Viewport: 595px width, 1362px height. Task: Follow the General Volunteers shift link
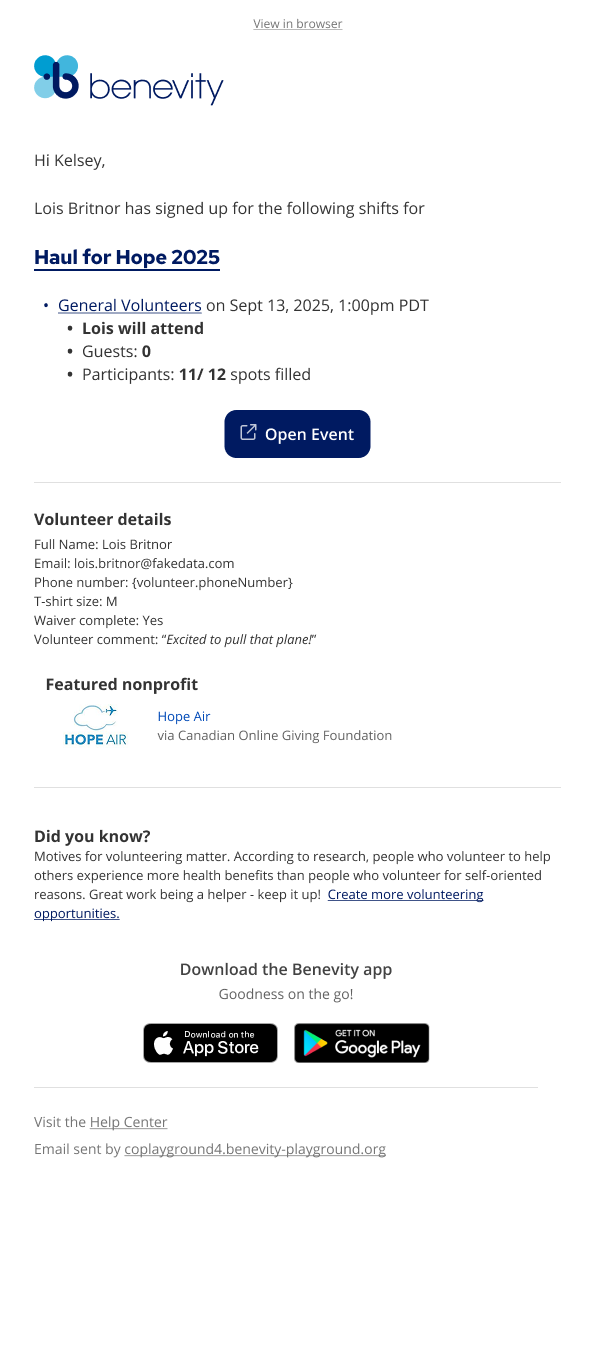130,306
